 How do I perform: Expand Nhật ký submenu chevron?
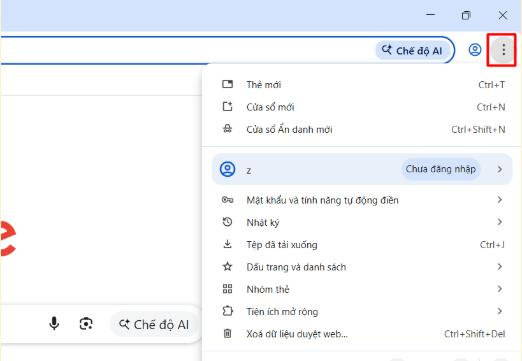coord(499,222)
